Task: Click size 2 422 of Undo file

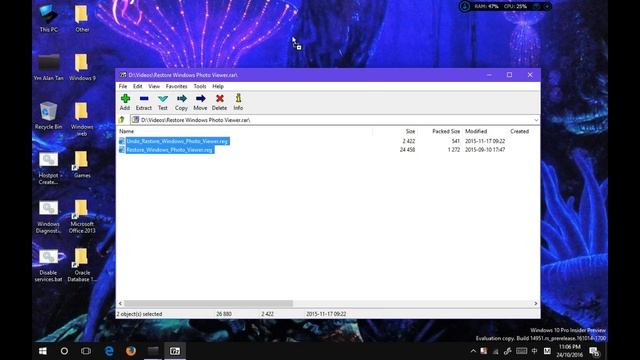Action: [409, 141]
